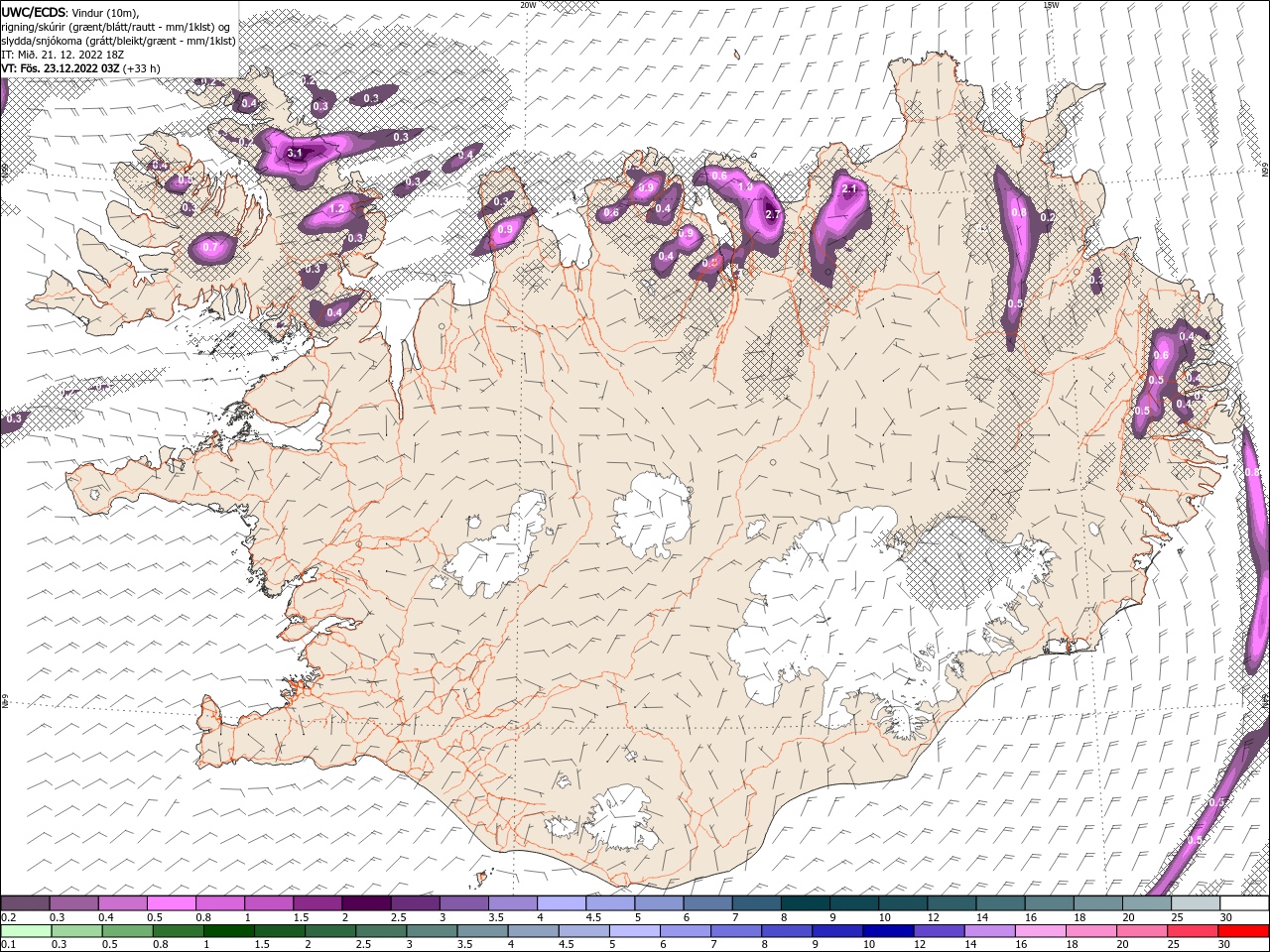
Task: Click the '30' label in top legend row
Action: [x=1225, y=917]
